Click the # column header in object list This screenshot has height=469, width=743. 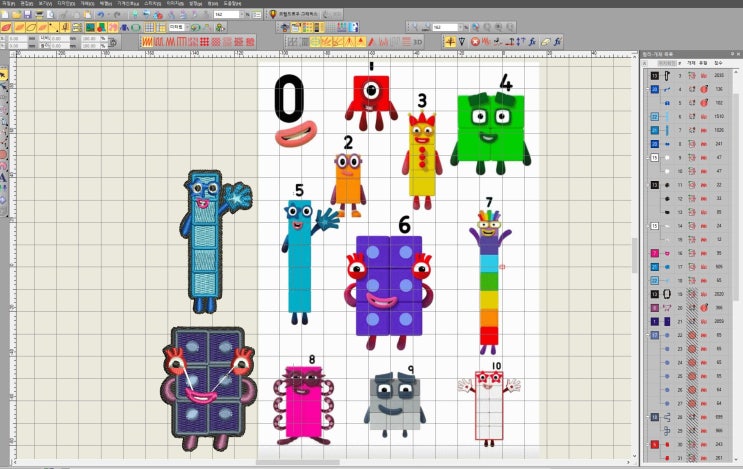click(x=680, y=63)
